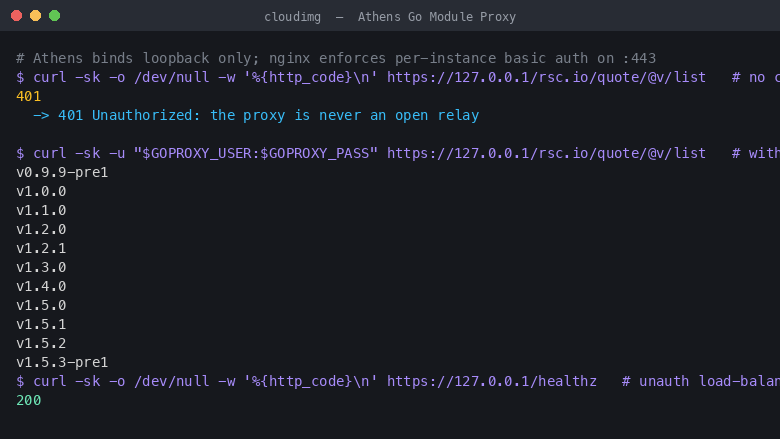Click the healthz URL in last command
780x439 pixels.
point(491,381)
